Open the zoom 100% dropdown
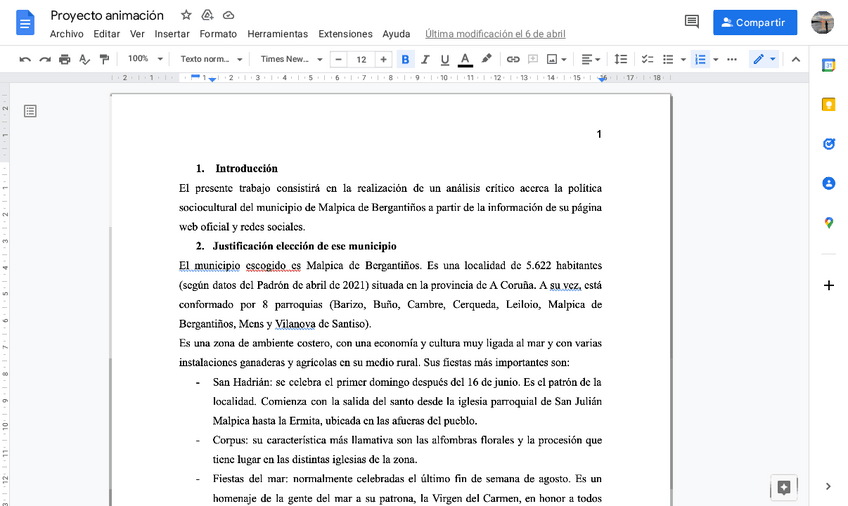Screen dimensions: 848x506 (x=143, y=59)
